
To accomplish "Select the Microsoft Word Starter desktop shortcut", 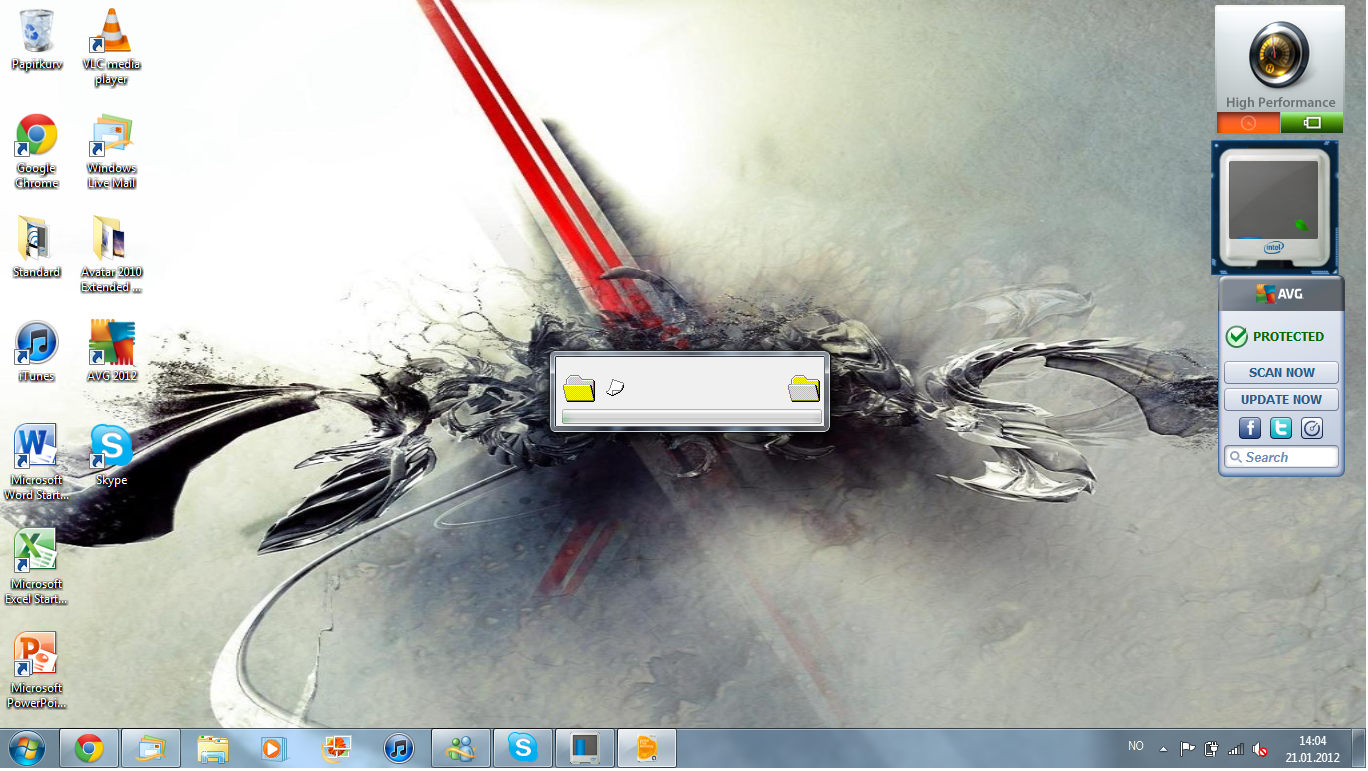I will [x=37, y=462].
